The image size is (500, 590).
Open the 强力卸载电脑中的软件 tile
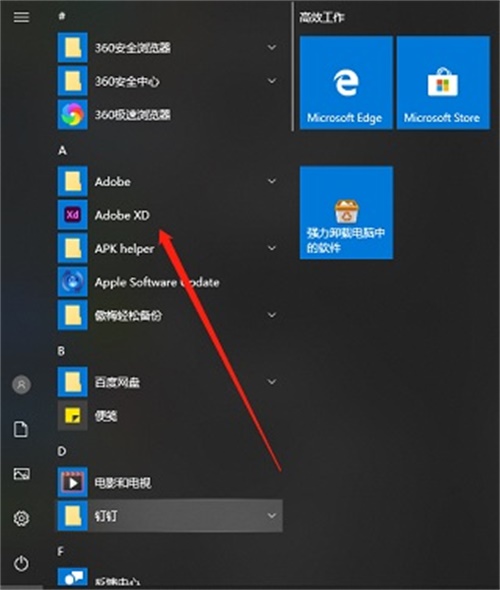pyautogui.click(x=346, y=213)
